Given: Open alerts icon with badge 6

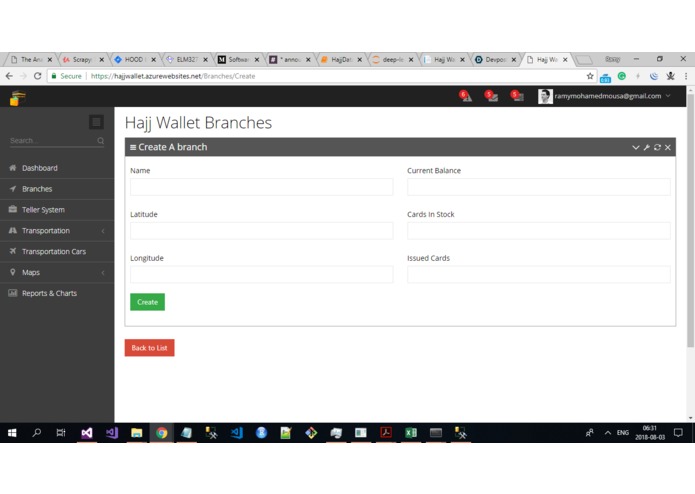Looking at the screenshot, I should (x=465, y=96).
